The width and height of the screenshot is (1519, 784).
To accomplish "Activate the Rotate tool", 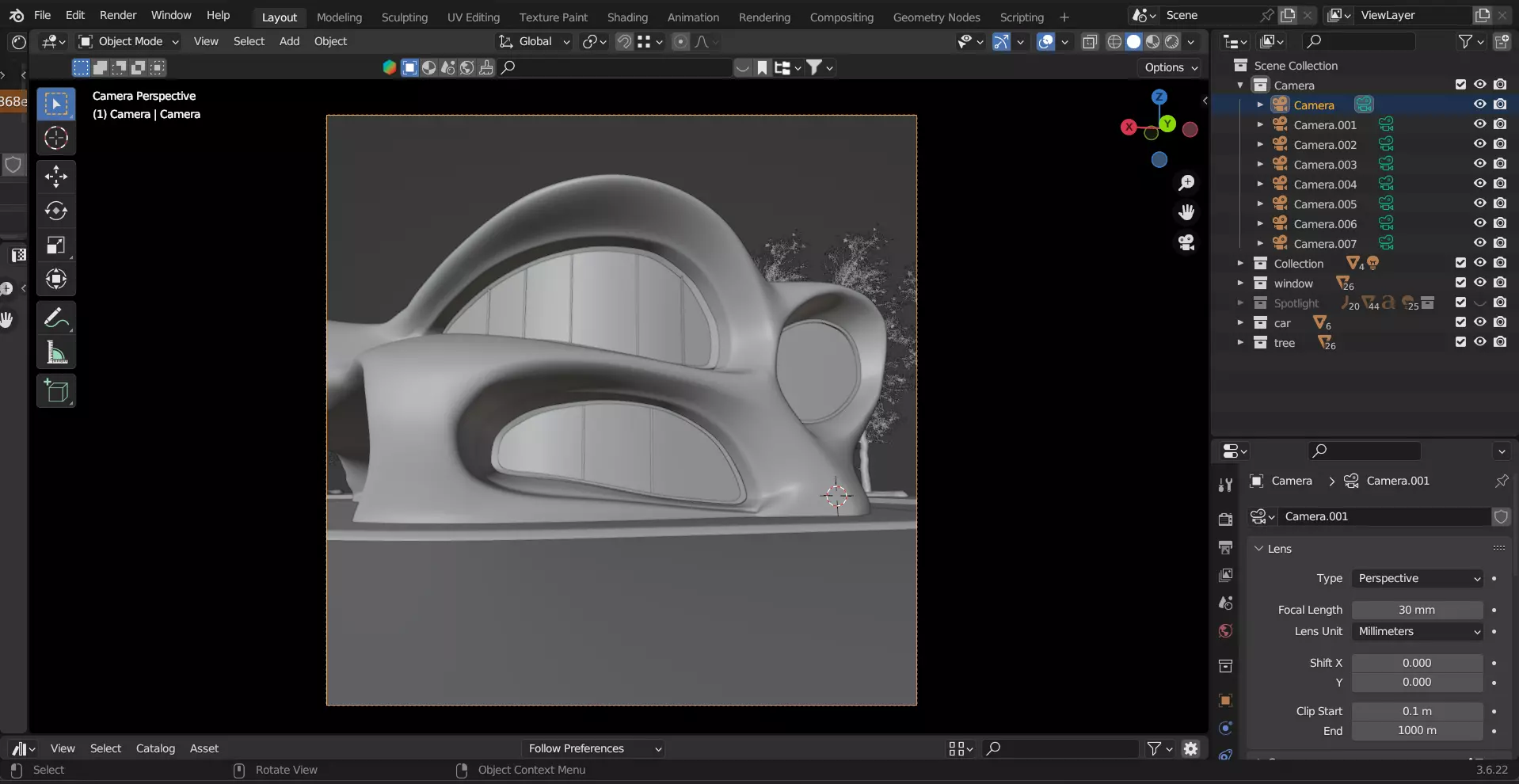I will coord(55,211).
